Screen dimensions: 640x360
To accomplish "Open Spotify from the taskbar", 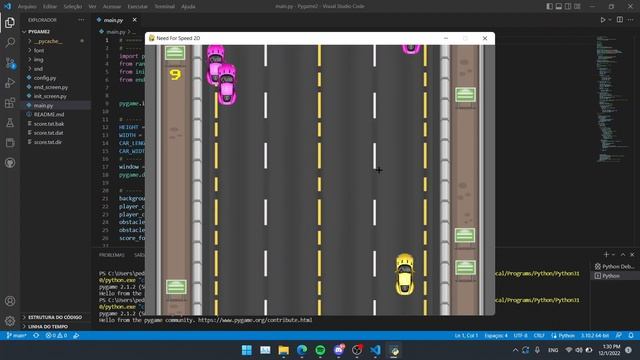I will tap(320, 350).
